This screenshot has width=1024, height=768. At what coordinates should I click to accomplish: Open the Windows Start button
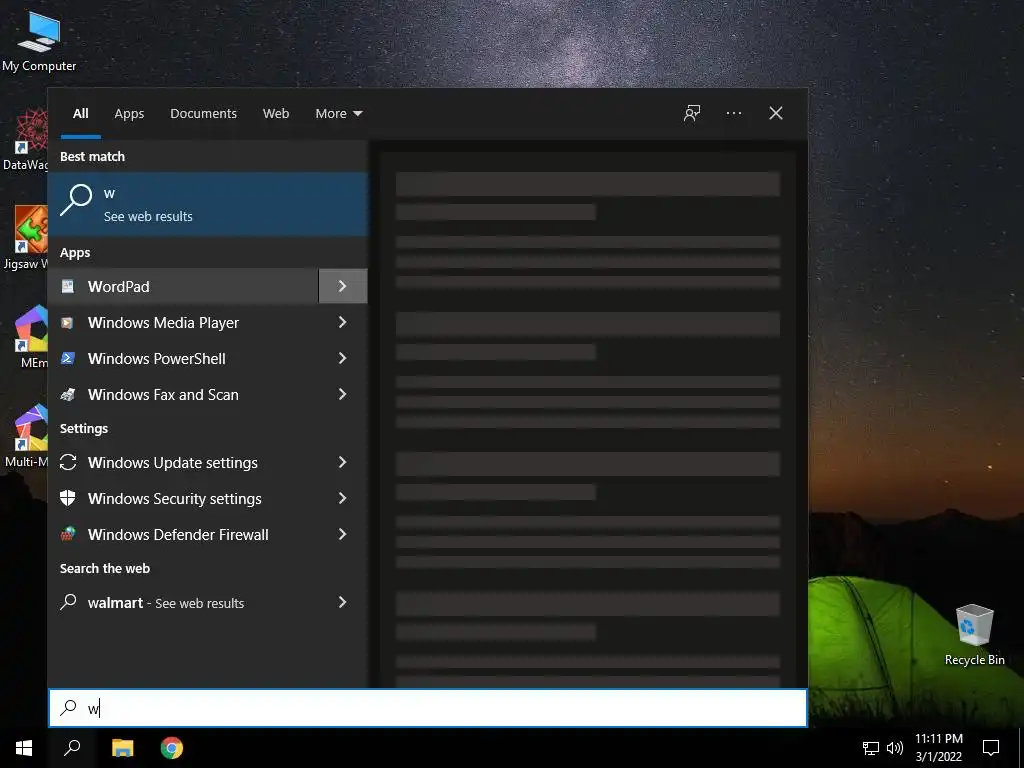coord(24,748)
